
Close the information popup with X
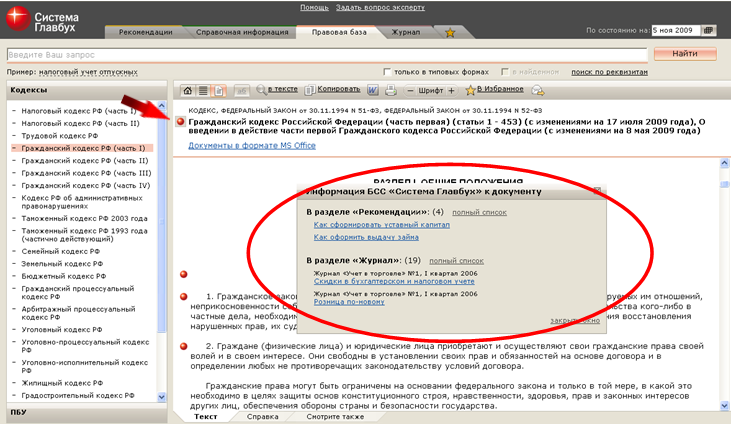pos(597,191)
